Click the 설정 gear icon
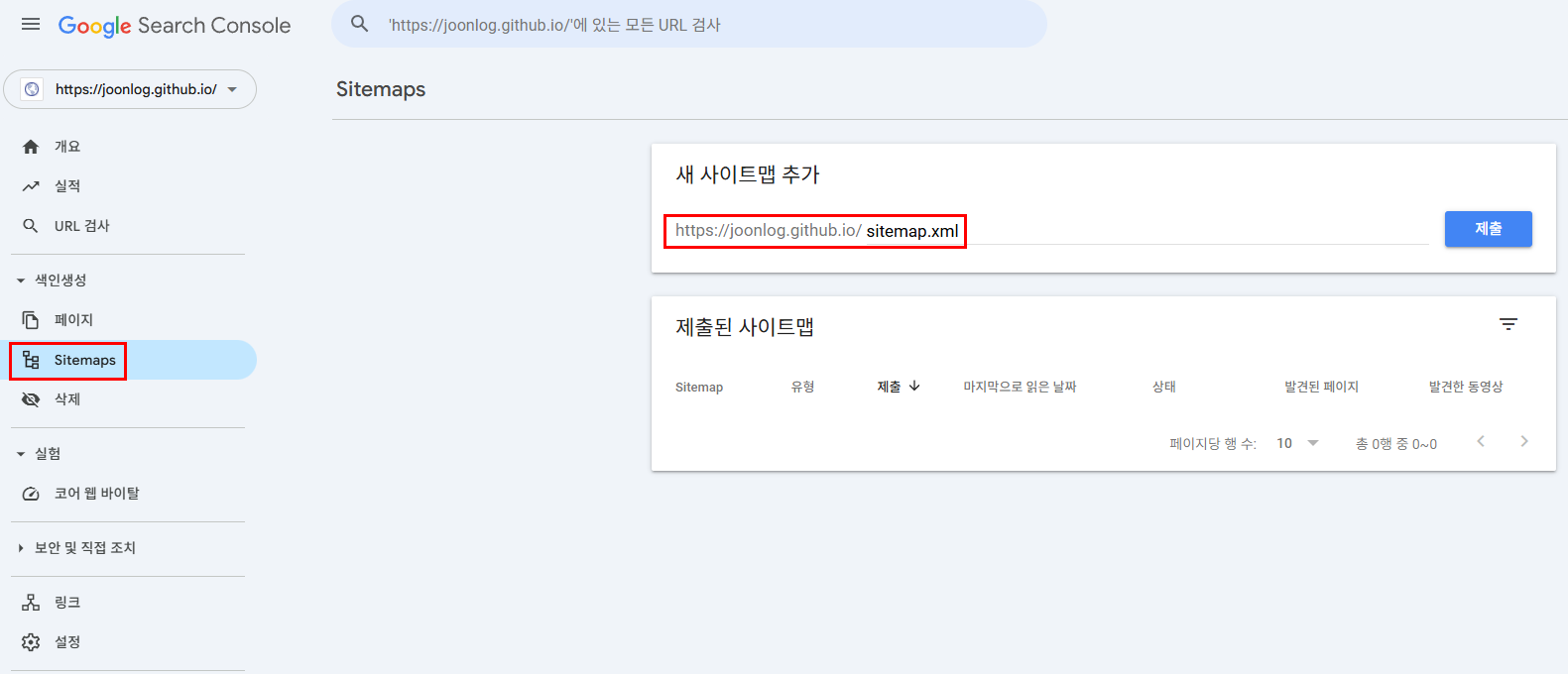1568x674 pixels. point(31,642)
